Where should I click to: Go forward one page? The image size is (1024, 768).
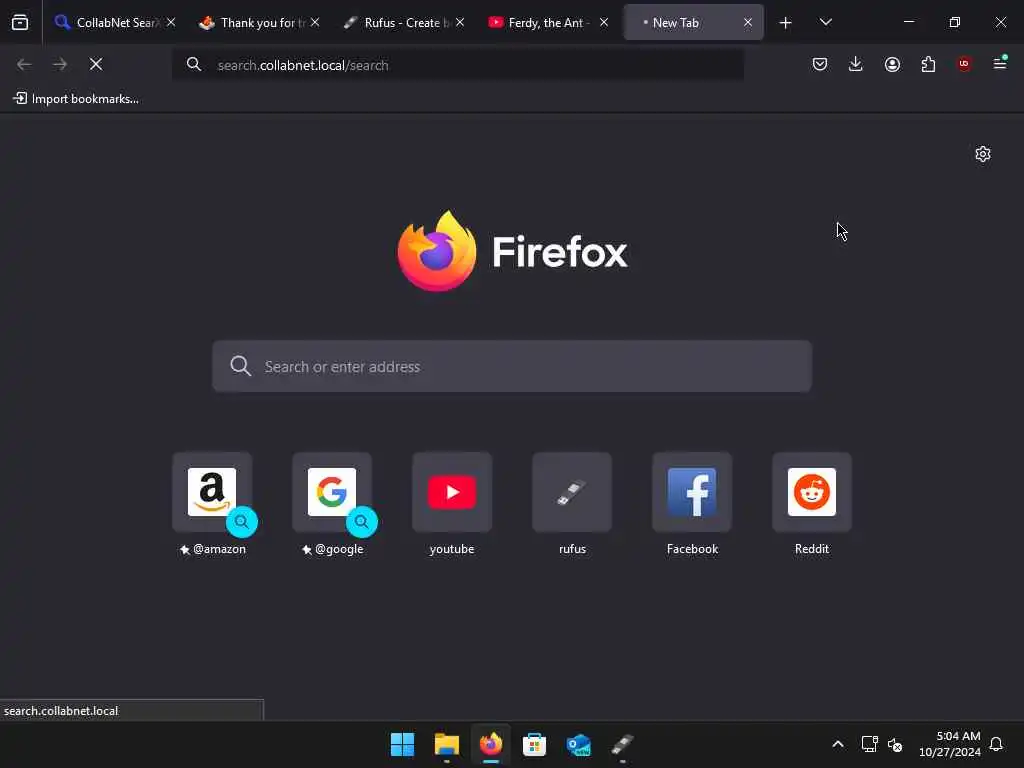click(59, 64)
